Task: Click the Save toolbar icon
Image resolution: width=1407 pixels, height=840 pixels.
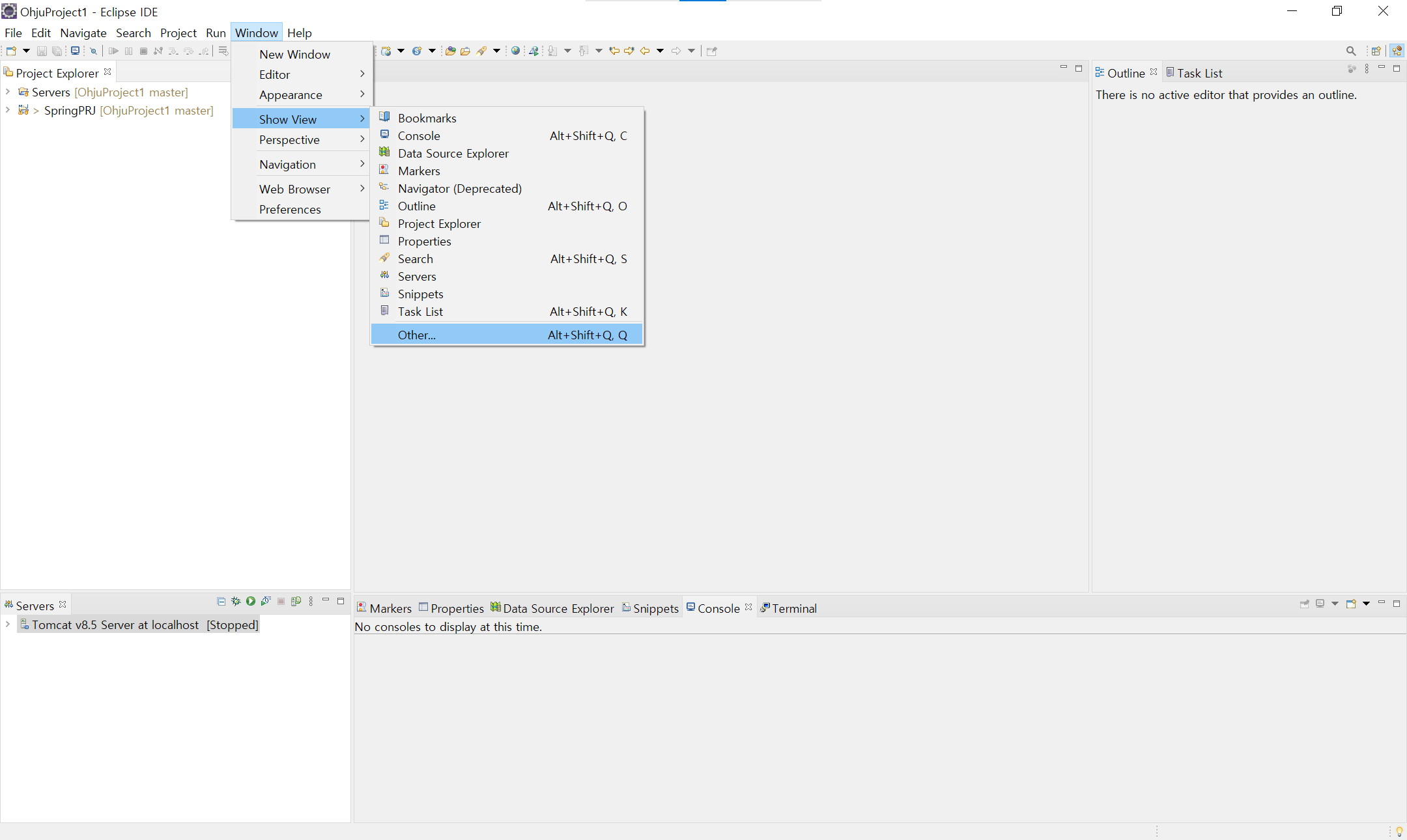Action: pyautogui.click(x=42, y=51)
